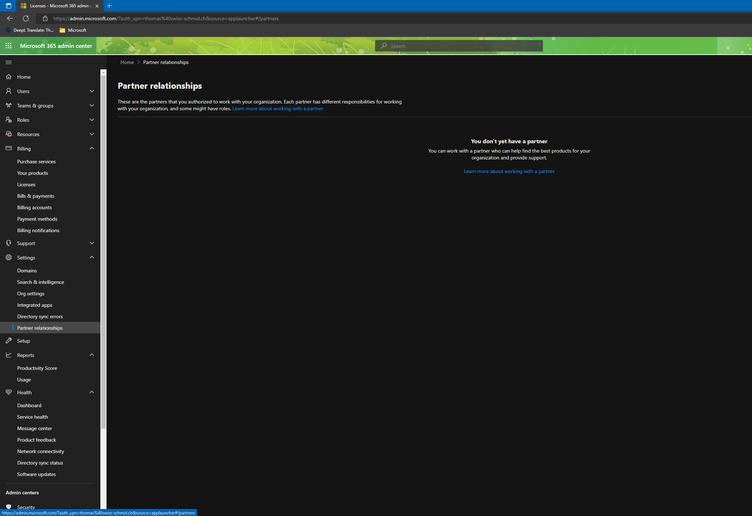Open Product feedback
The height and width of the screenshot is (516, 752).
point(36,440)
